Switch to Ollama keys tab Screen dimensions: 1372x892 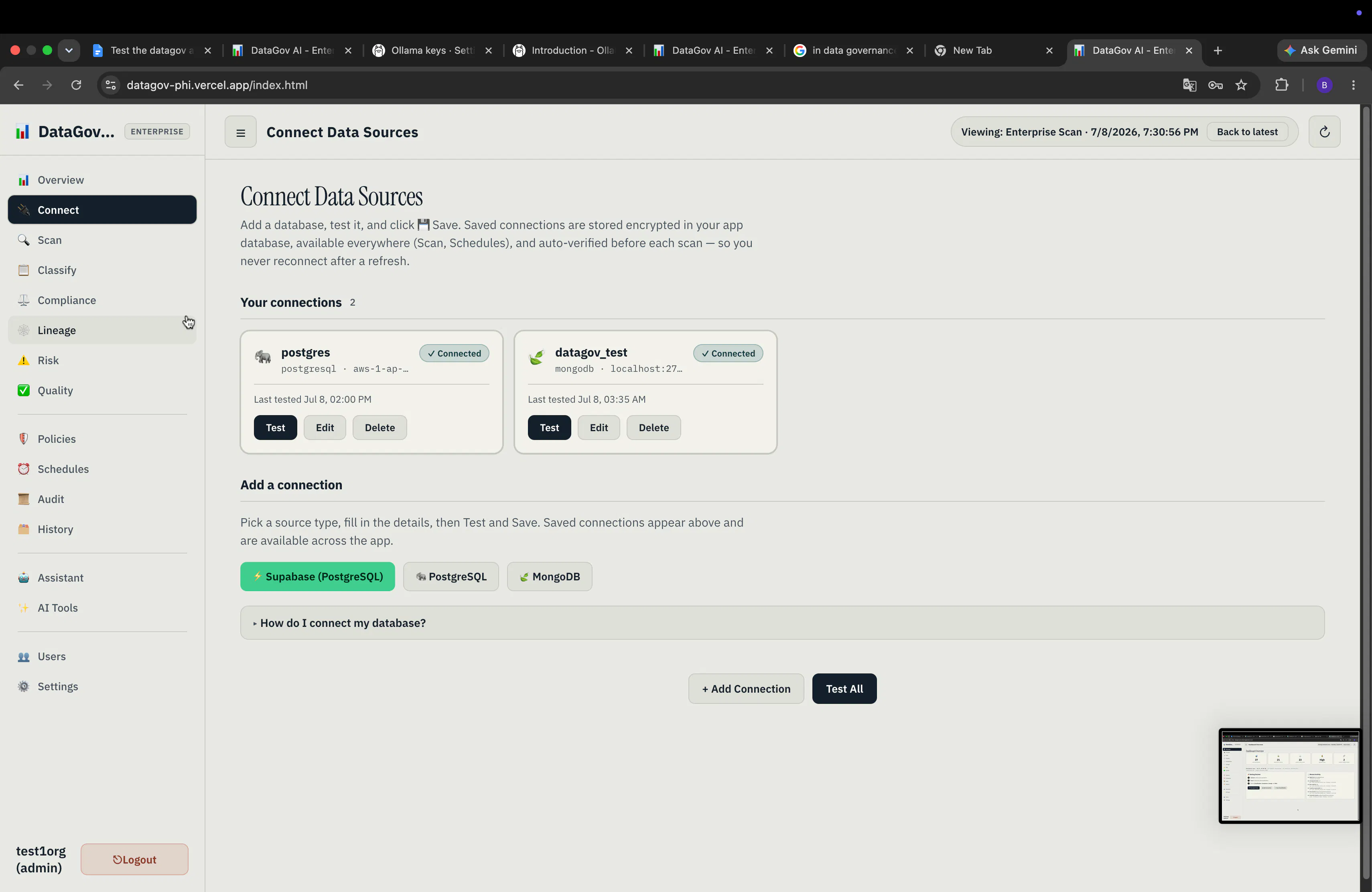[432, 50]
